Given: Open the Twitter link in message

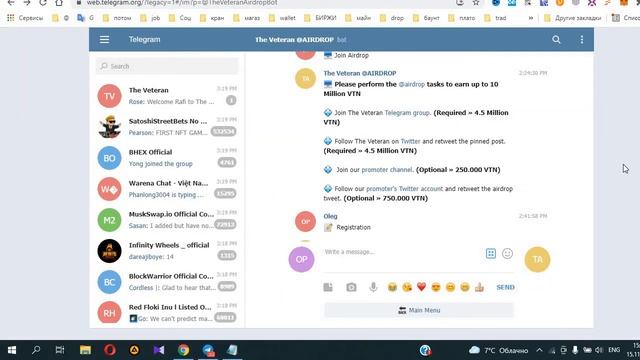Looking at the screenshot, I should pyautogui.click(x=410, y=141).
